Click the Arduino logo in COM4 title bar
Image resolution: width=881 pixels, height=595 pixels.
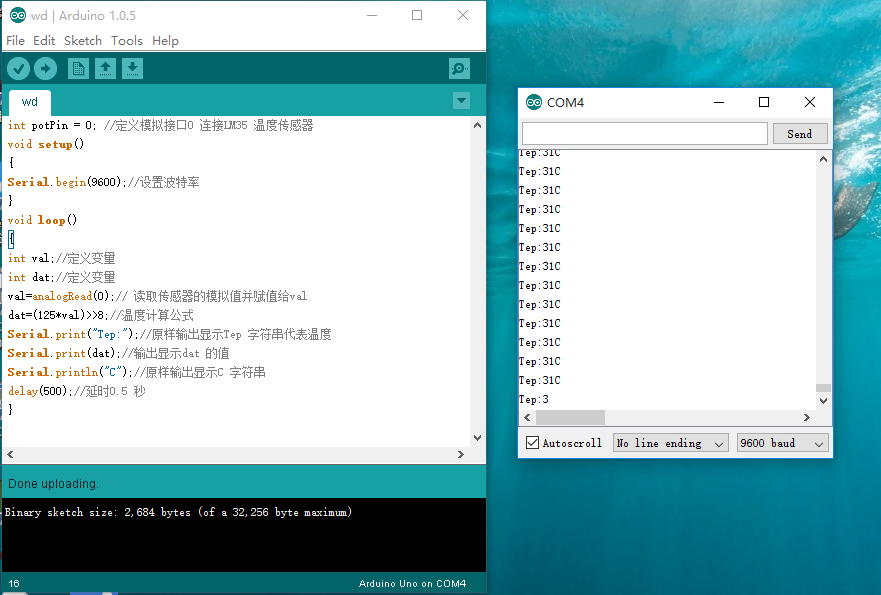(533, 102)
